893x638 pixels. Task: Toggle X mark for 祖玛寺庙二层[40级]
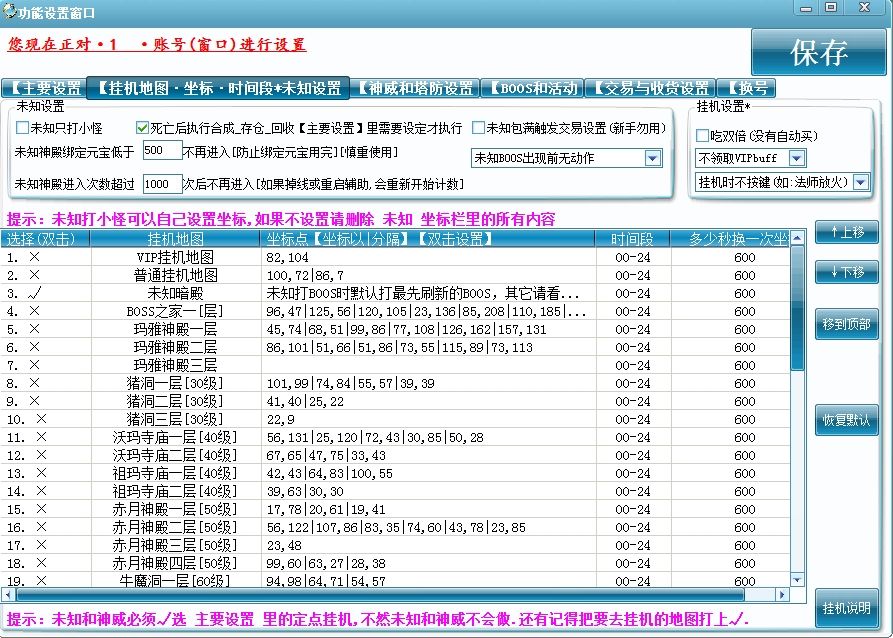coord(41,491)
